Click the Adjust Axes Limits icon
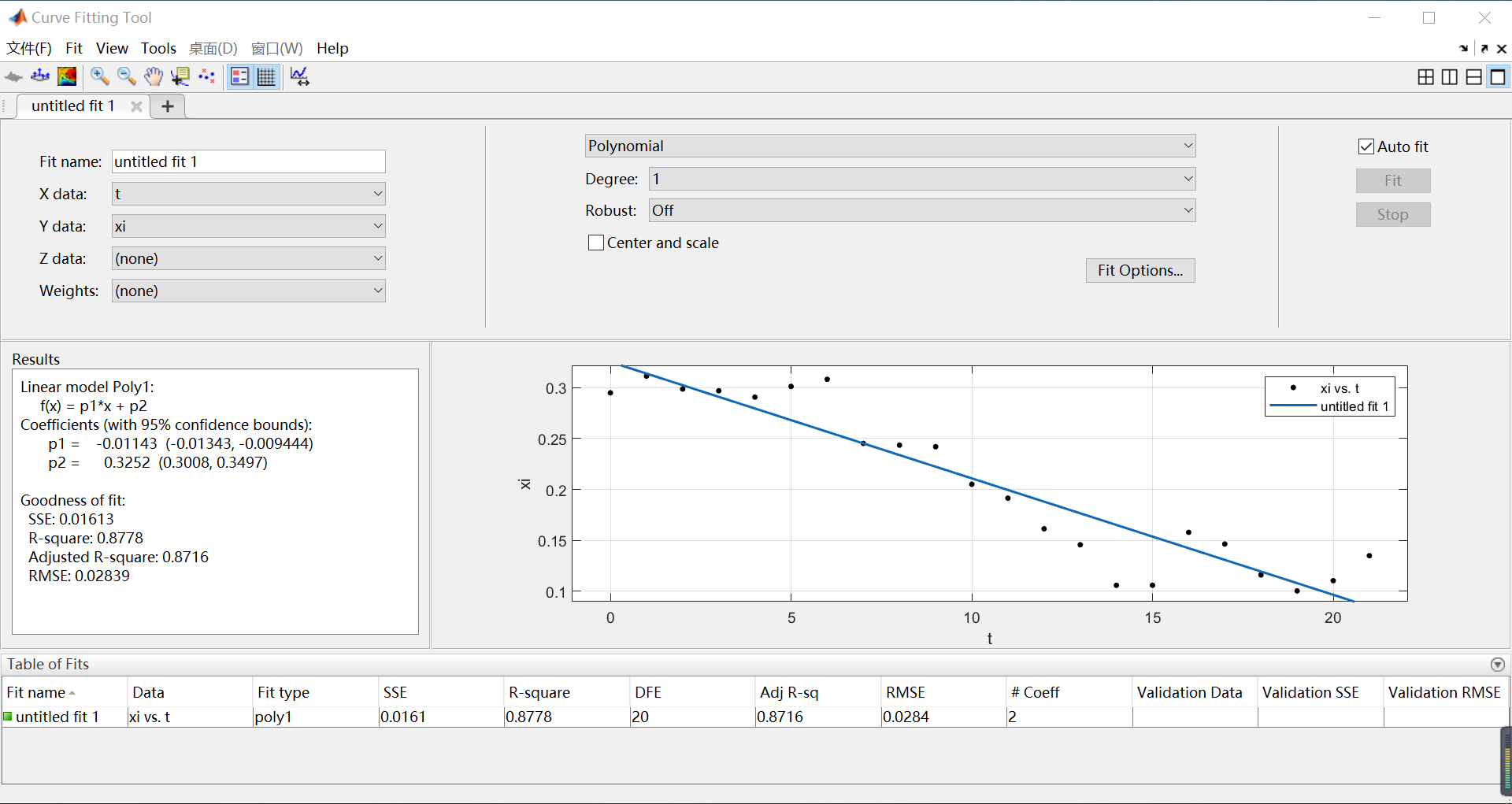This screenshot has width=1512, height=804. 299,76
